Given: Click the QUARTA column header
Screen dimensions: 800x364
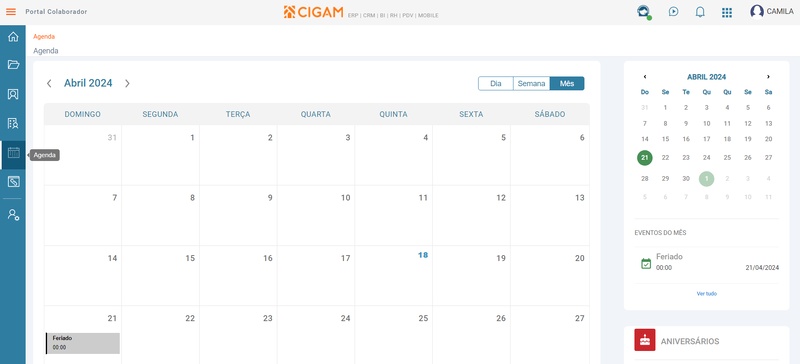Looking at the screenshot, I should pyautogui.click(x=316, y=114).
